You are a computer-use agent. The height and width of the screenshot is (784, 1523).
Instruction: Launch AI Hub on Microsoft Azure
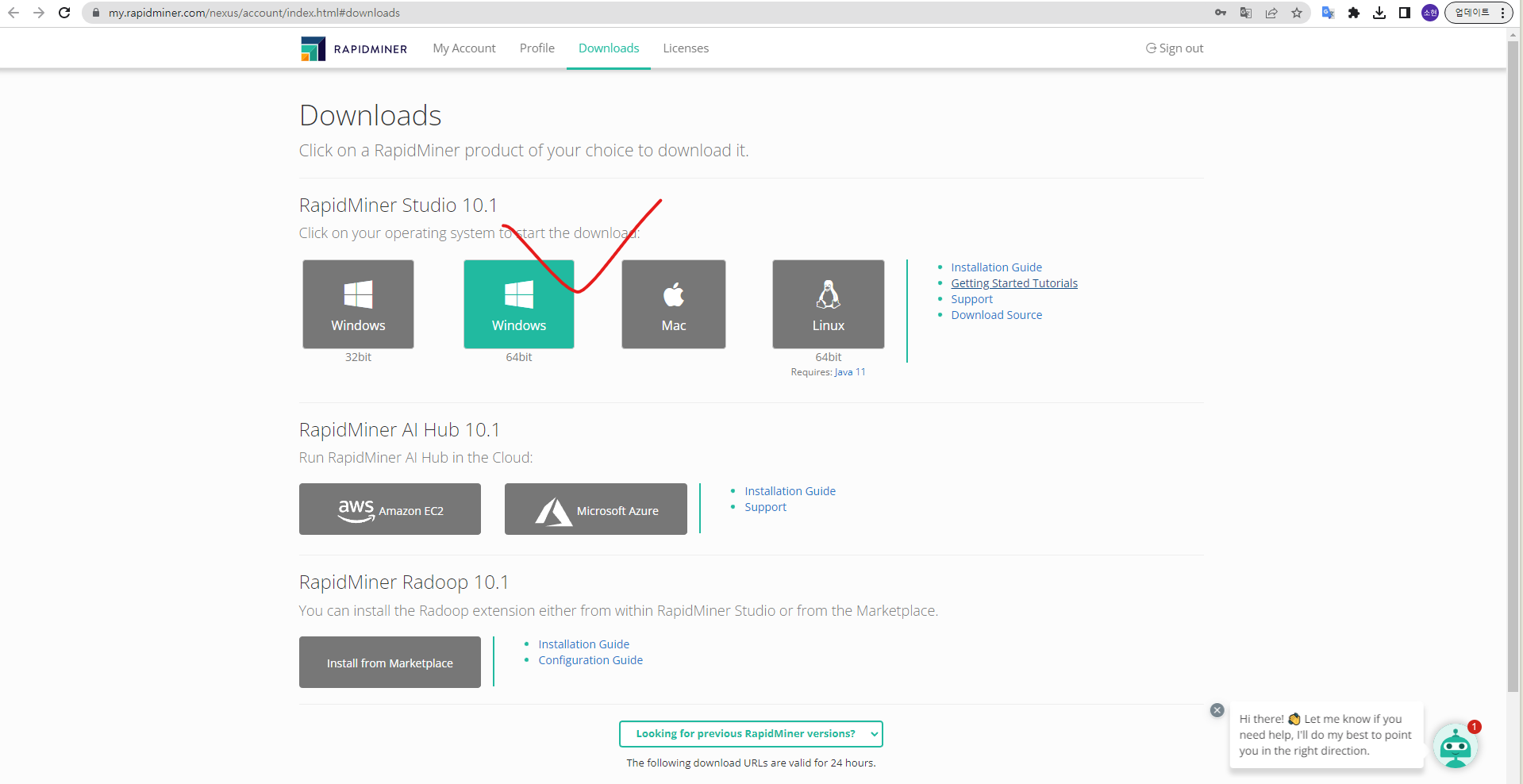pos(596,509)
